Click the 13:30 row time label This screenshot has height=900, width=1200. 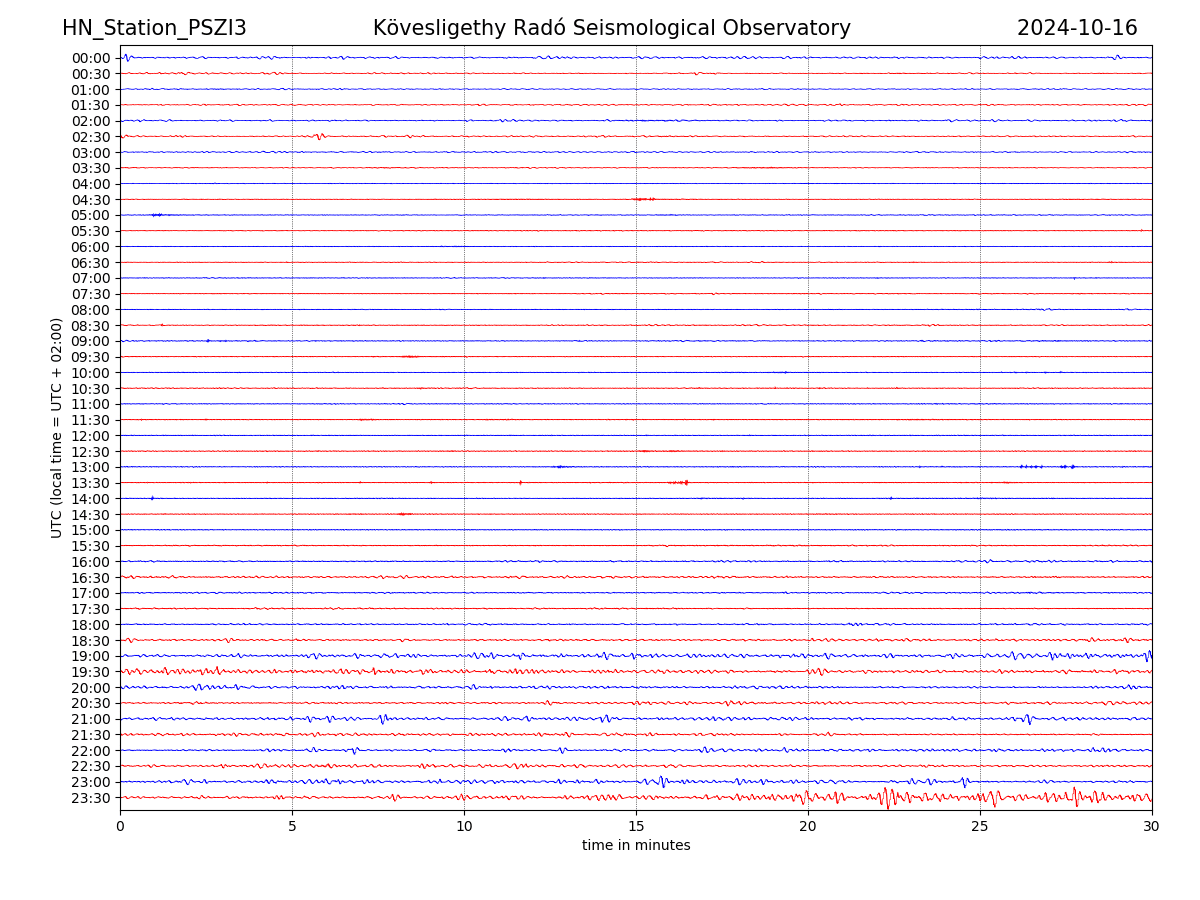90,483
